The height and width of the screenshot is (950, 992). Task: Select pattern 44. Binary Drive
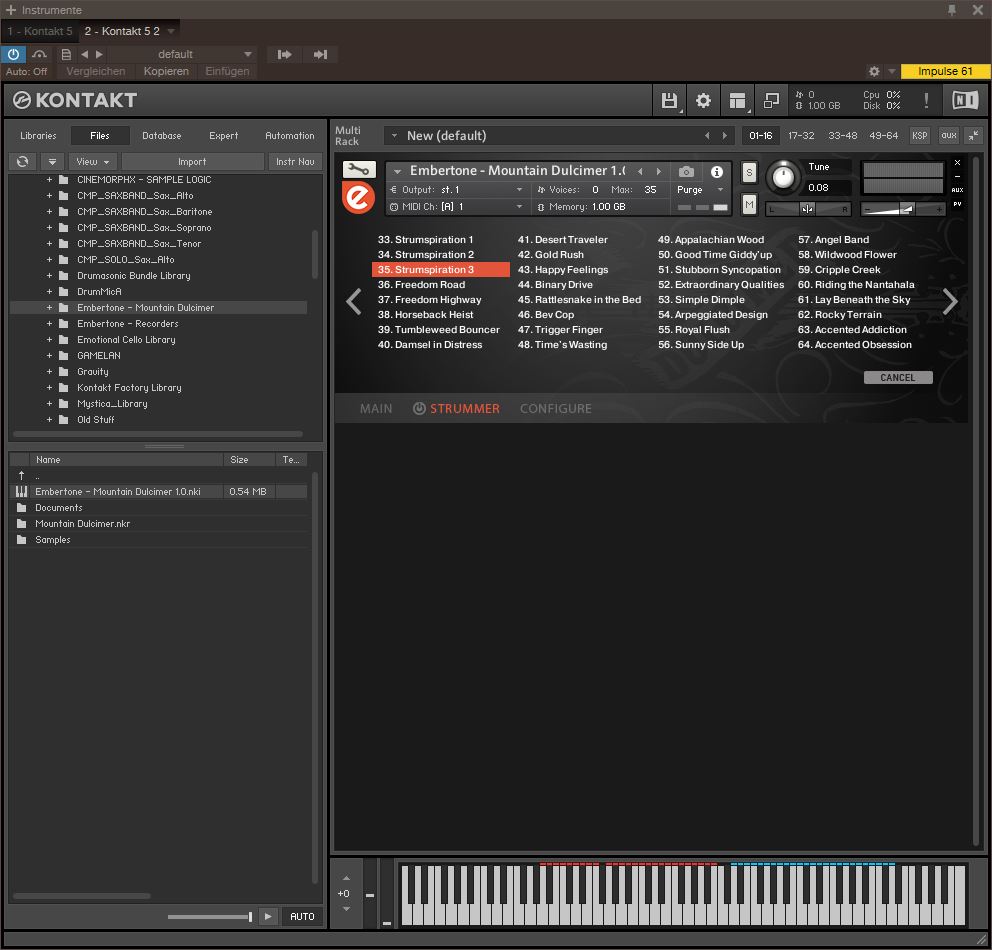point(555,285)
